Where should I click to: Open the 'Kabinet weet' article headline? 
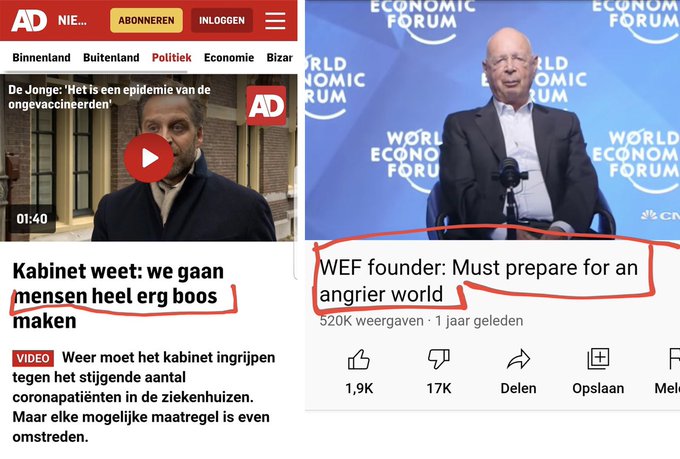tap(118, 296)
